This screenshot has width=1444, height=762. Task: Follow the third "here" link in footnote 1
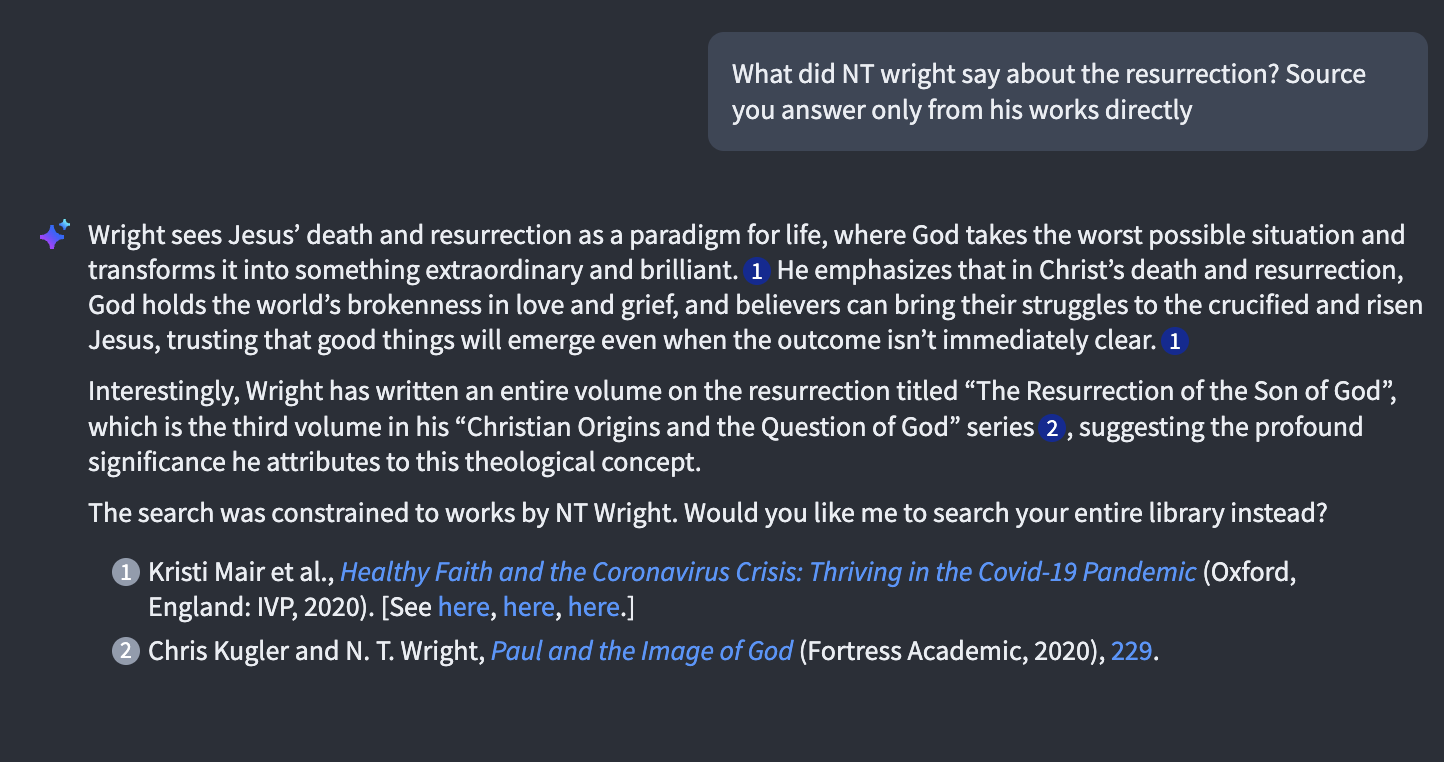(594, 607)
